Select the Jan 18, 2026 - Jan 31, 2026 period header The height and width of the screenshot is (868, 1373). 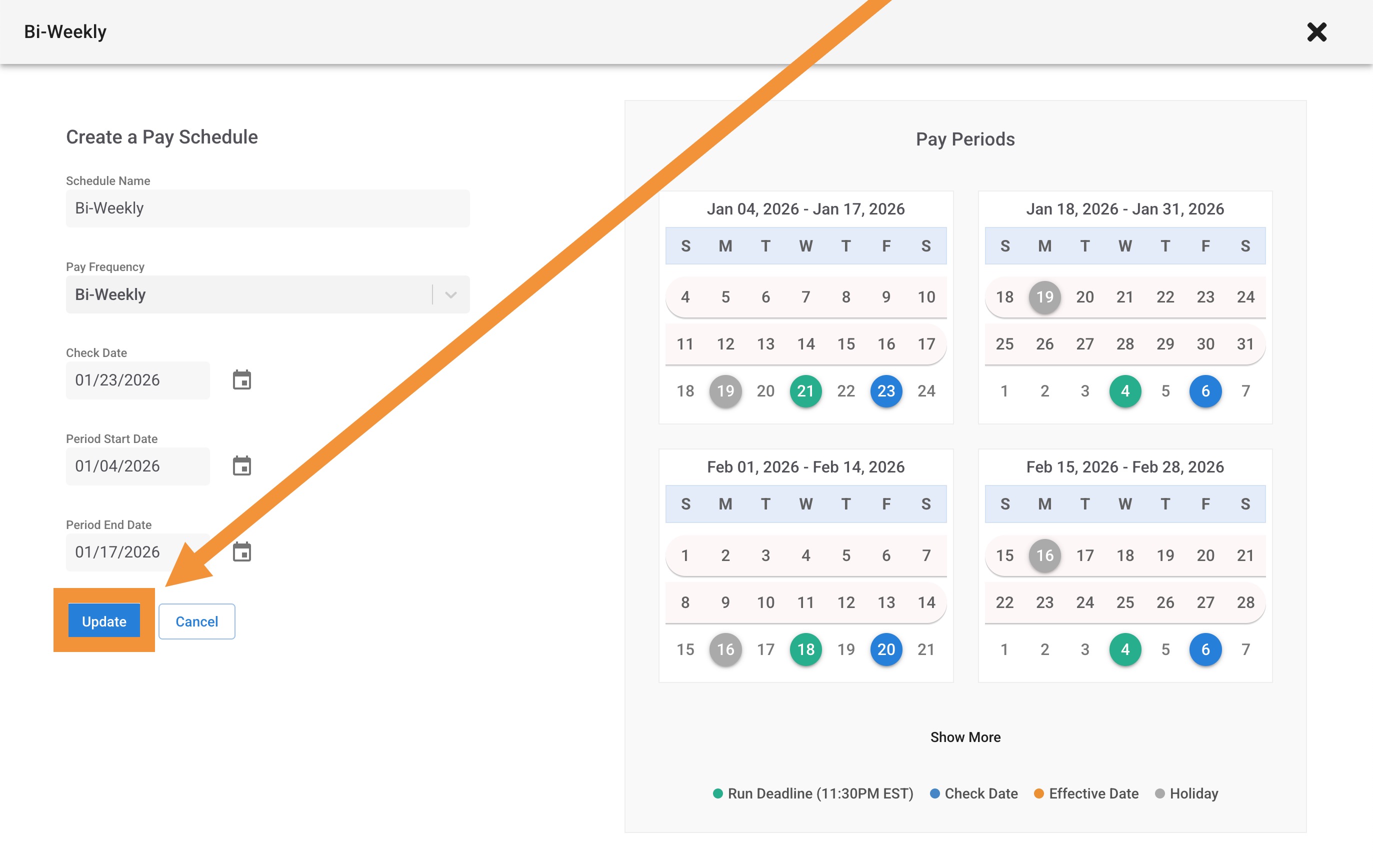coord(1124,208)
